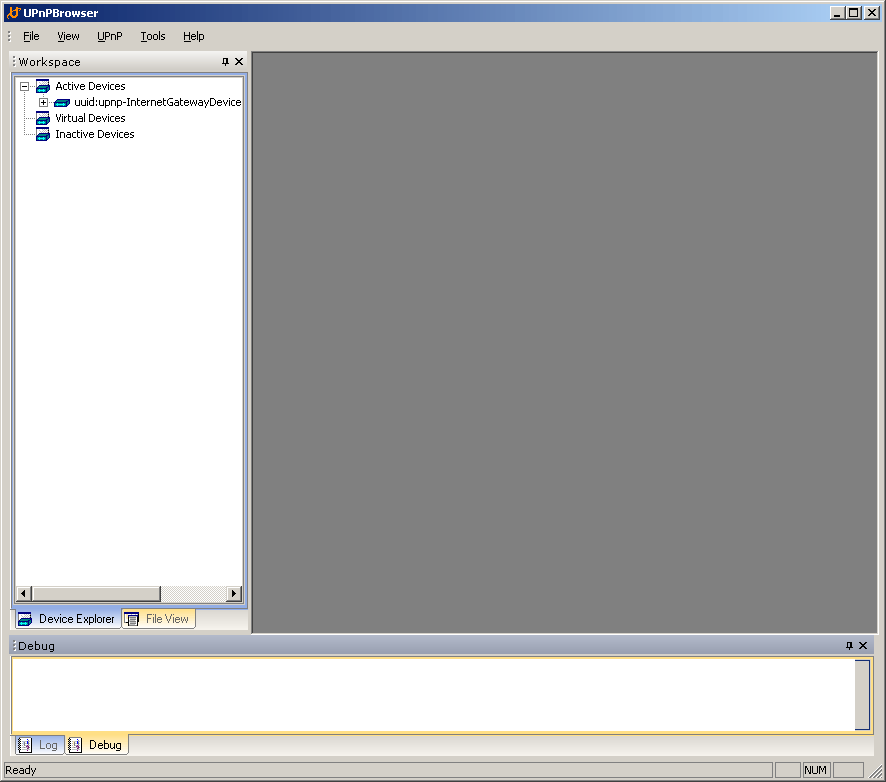886x782 pixels.
Task: Click the Workspace scroll right arrow
Action: tap(234, 593)
